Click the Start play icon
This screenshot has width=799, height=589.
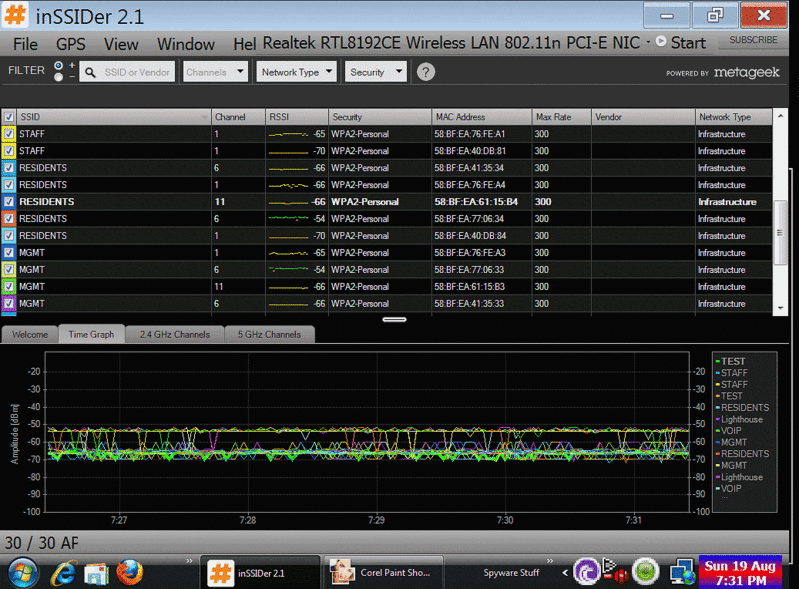pyautogui.click(x=660, y=41)
